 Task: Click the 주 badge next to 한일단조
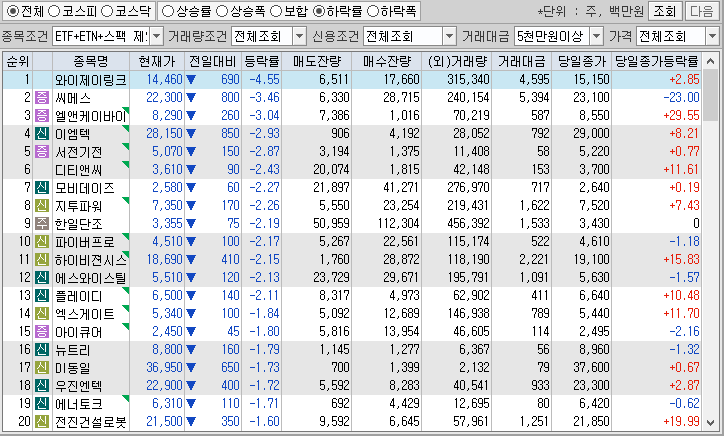pos(42,224)
